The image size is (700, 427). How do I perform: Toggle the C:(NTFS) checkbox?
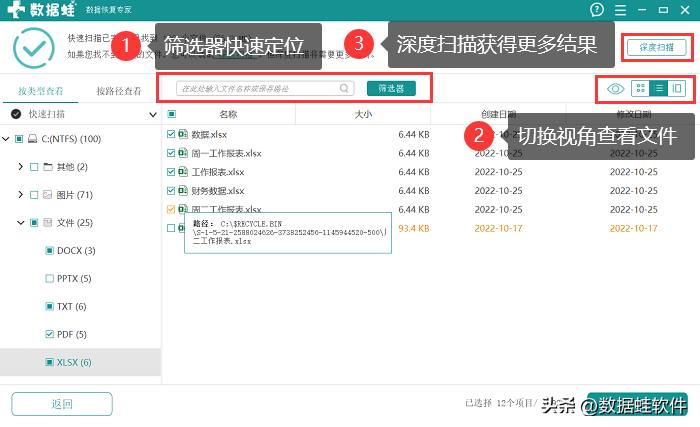point(19,139)
